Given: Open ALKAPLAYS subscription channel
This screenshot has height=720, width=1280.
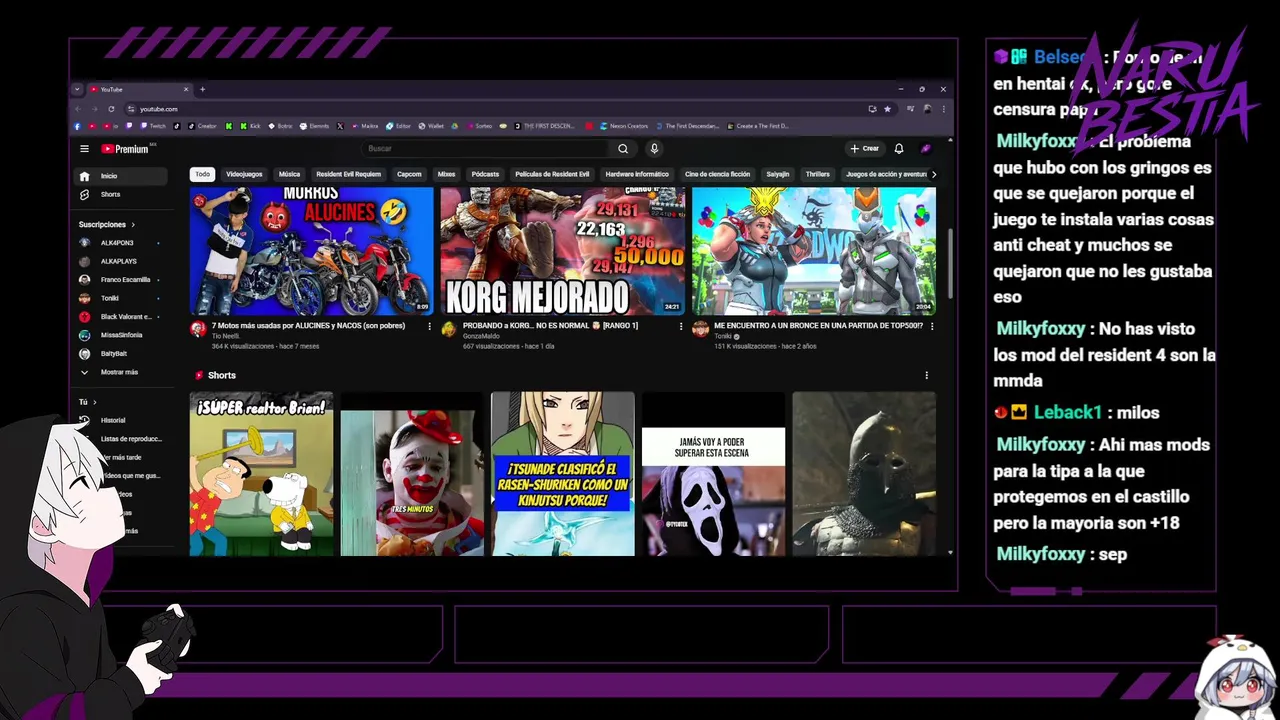Looking at the screenshot, I should pyautogui.click(x=122, y=261).
